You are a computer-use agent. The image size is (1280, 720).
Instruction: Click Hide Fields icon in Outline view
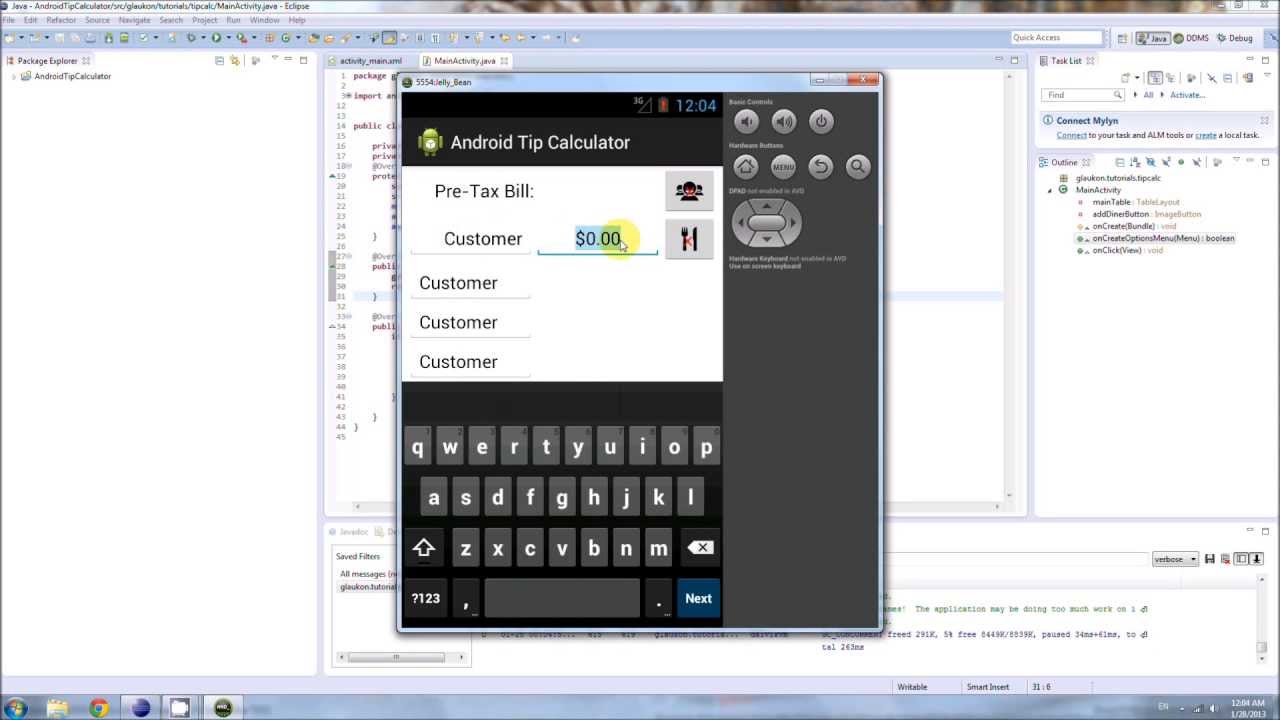(1150, 162)
